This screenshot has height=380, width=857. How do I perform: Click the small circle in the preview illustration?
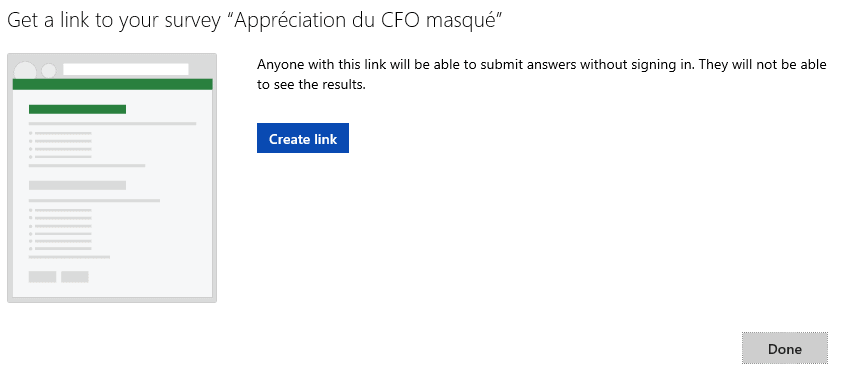49,71
